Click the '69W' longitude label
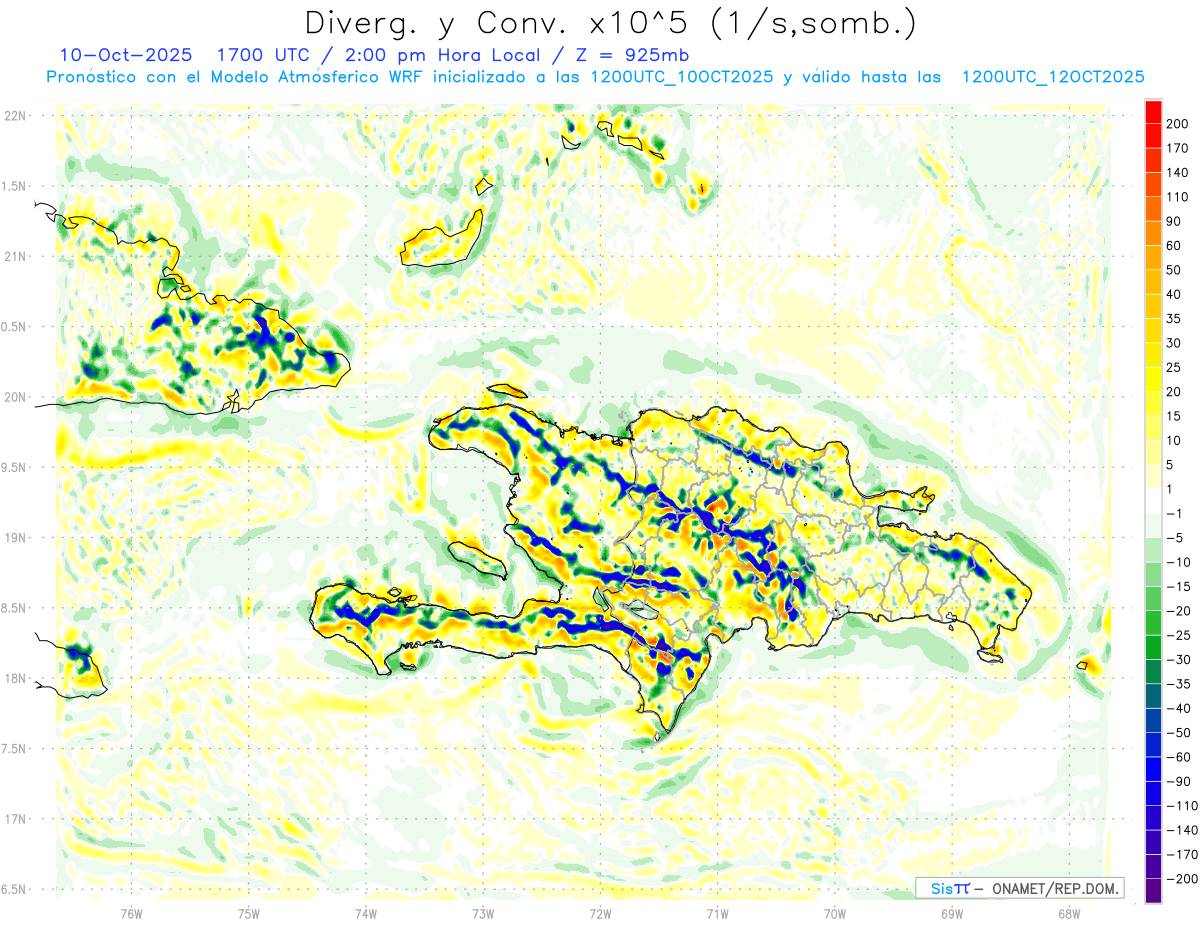1200x927 pixels. click(951, 913)
